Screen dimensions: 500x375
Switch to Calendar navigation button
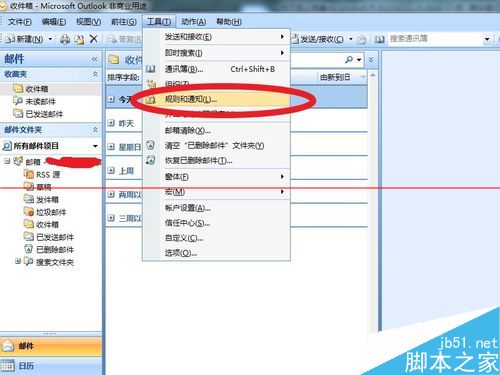pyautogui.click(x=51, y=366)
